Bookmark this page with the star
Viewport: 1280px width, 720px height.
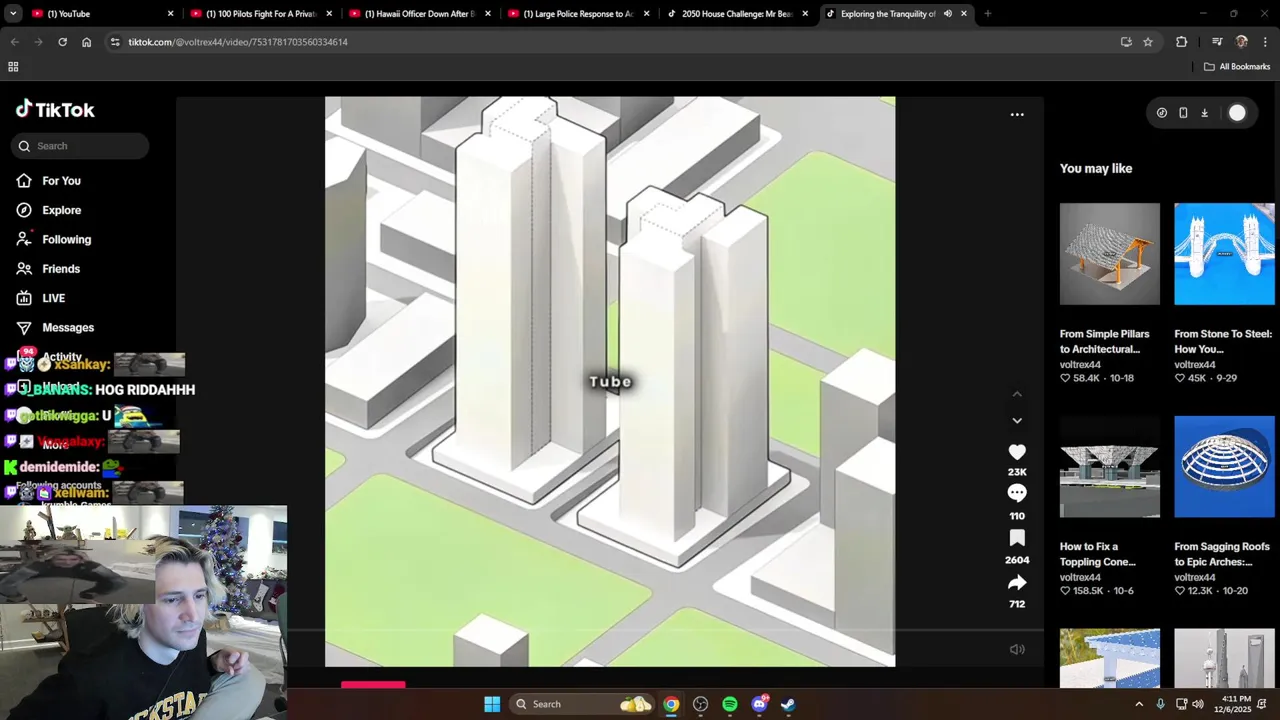[1148, 42]
